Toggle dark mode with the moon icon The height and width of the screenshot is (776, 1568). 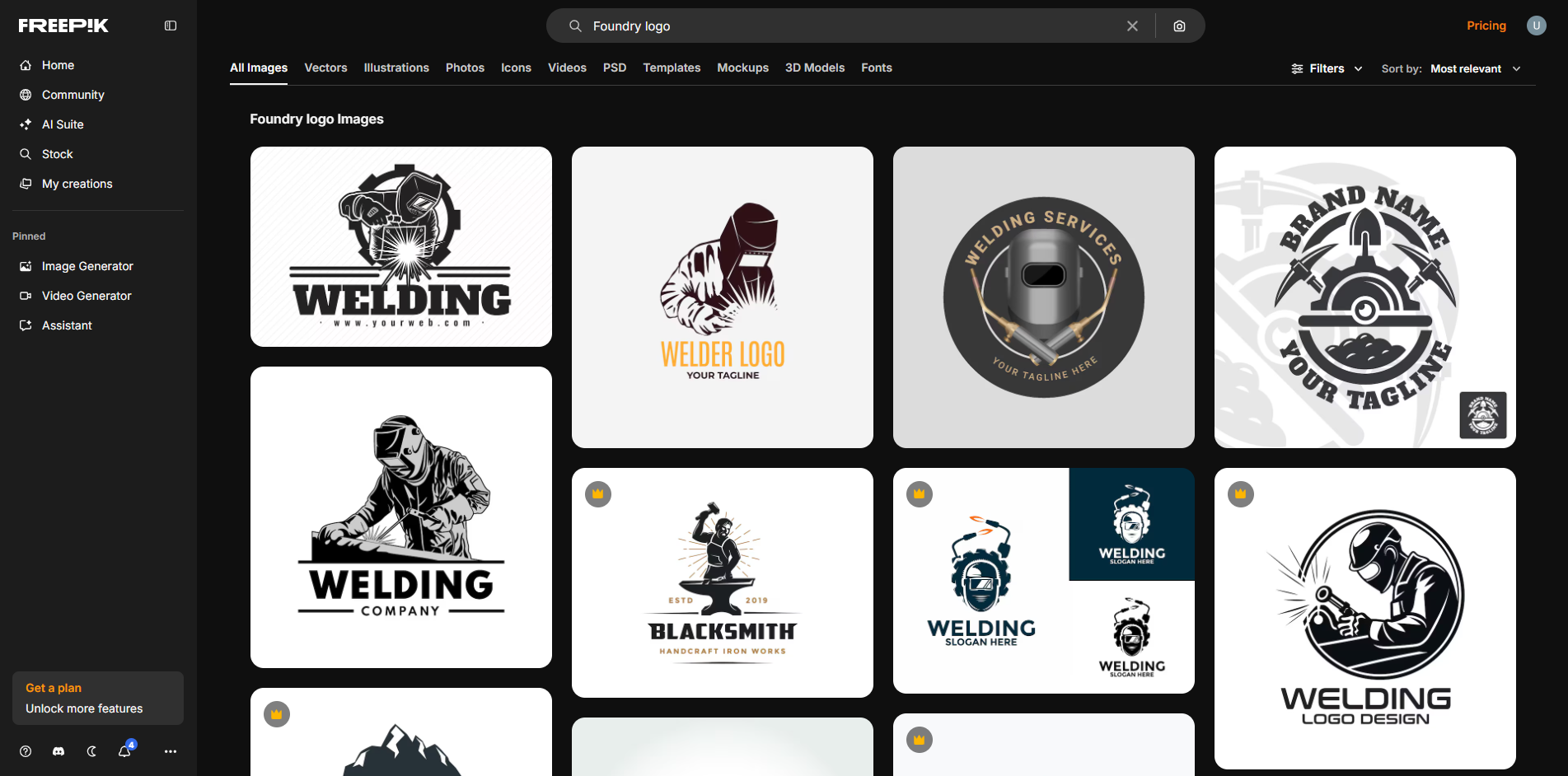[x=91, y=750]
